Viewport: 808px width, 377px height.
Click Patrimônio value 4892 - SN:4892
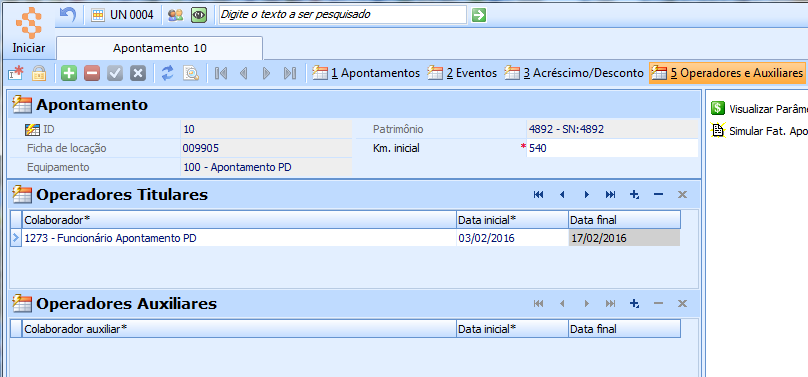tap(612, 129)
